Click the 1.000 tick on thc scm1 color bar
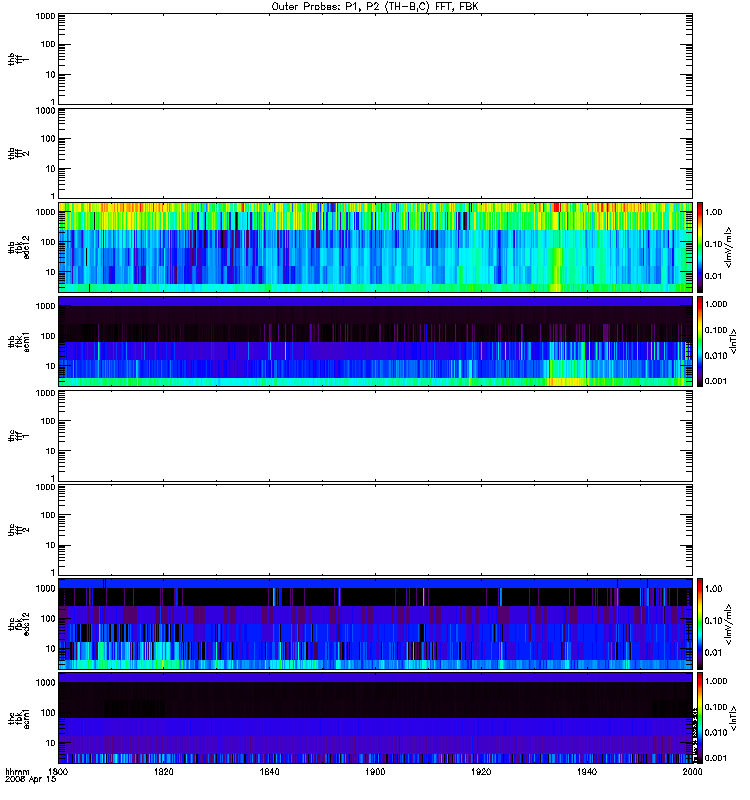This screenshot has width=750, height=800. tap(716, 681)
